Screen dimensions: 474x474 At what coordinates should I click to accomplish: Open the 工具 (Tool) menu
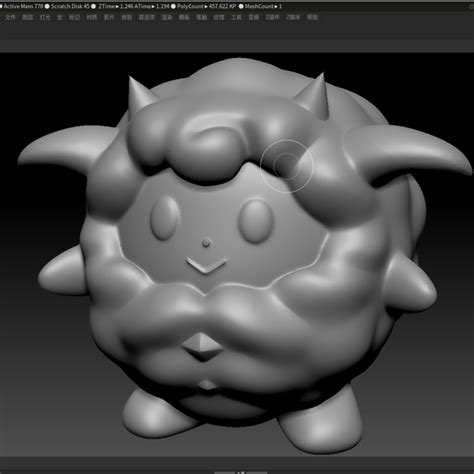pyautogui.click(x=236, y=17)
